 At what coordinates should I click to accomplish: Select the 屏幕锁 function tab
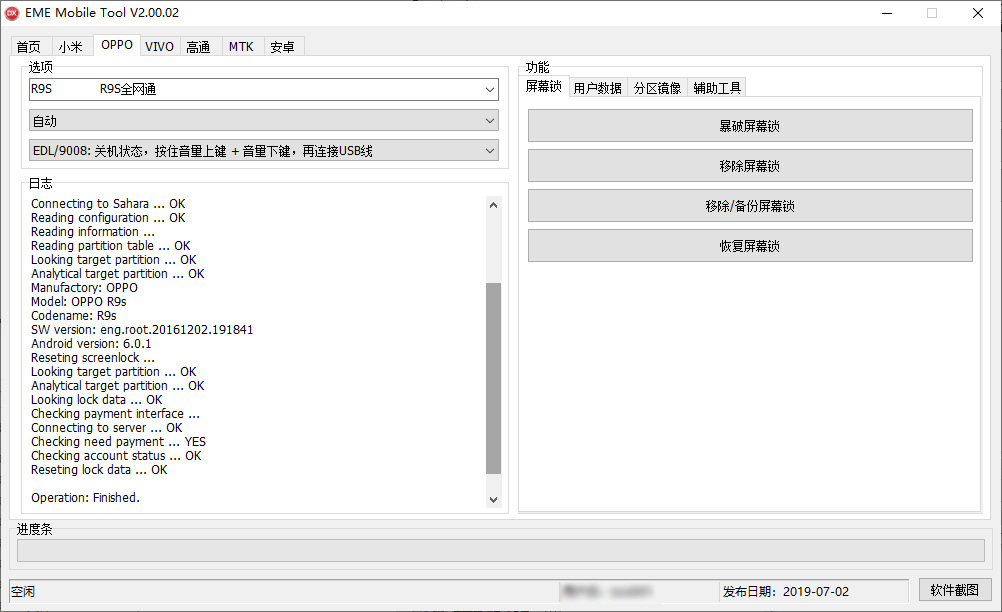(544, 86)
